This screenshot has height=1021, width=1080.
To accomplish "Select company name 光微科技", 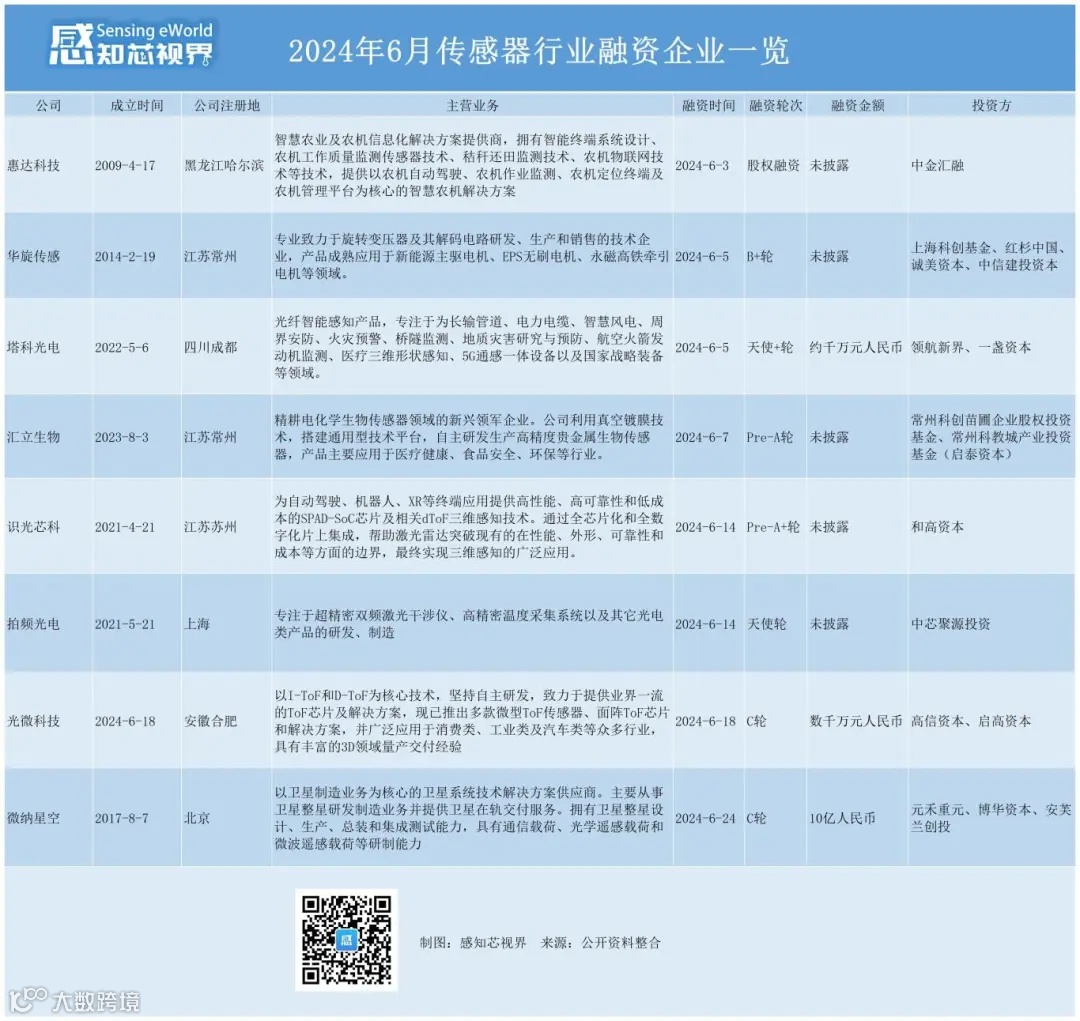I will pyautogui.click(x=34, y=721).
